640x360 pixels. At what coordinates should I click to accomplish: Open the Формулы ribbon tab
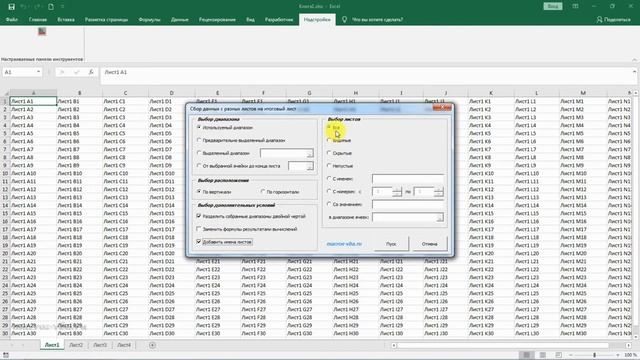click(149, 19)
